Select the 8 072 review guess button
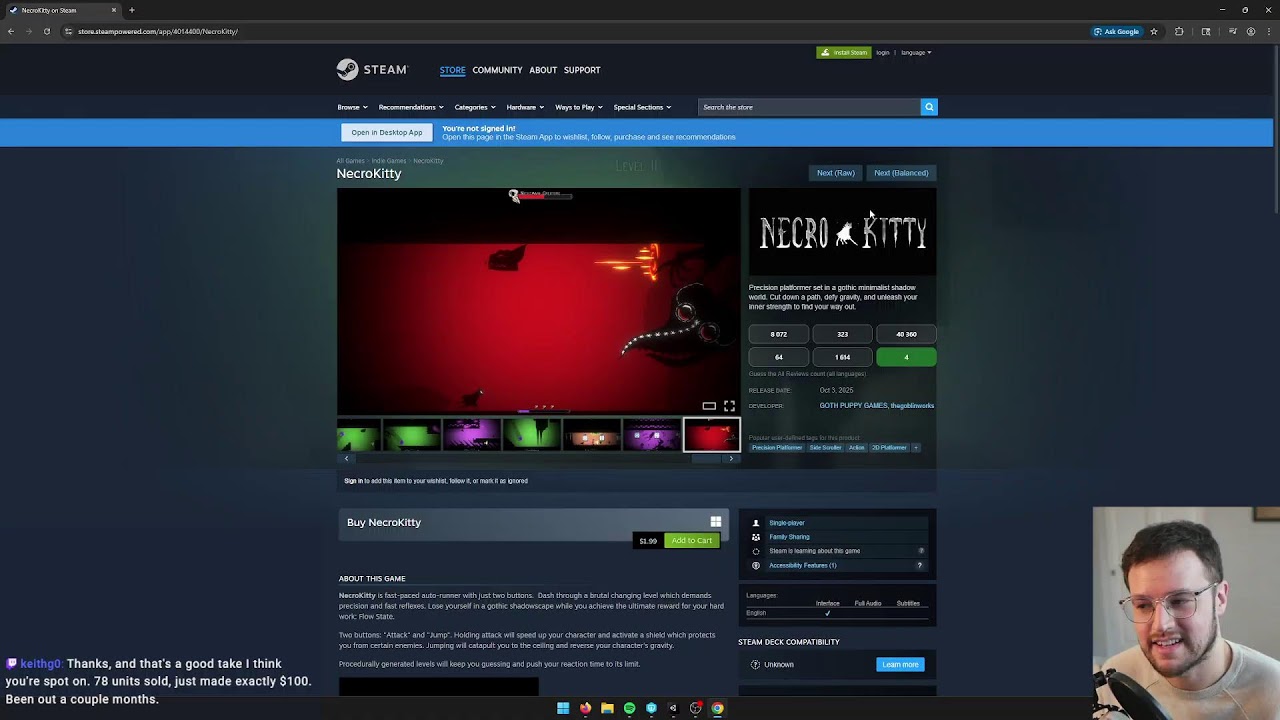This screenshot has height=720, width=1280. (779, 334)
